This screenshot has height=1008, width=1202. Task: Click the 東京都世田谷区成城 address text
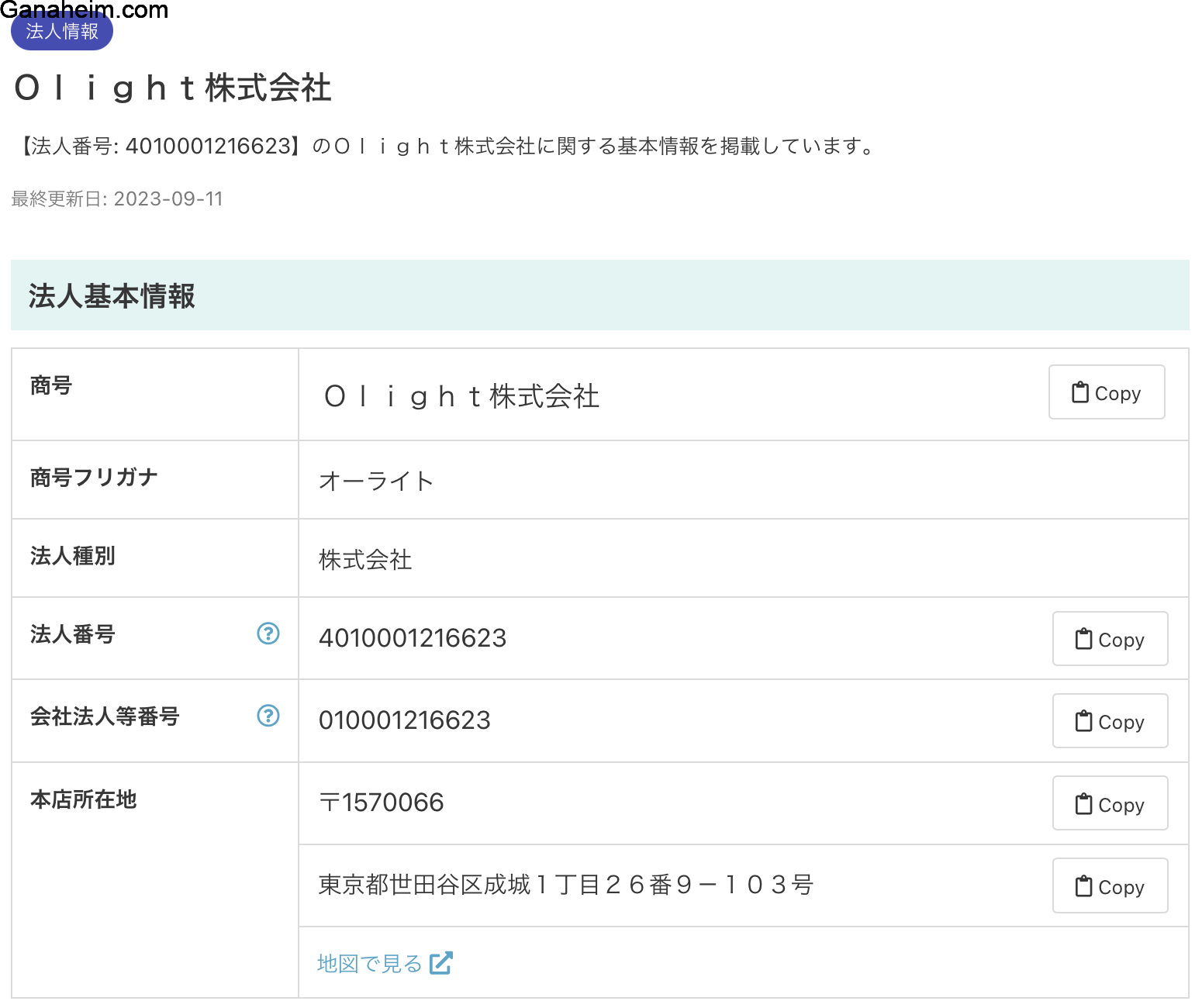pyautogui.click(x=565, y=885)
